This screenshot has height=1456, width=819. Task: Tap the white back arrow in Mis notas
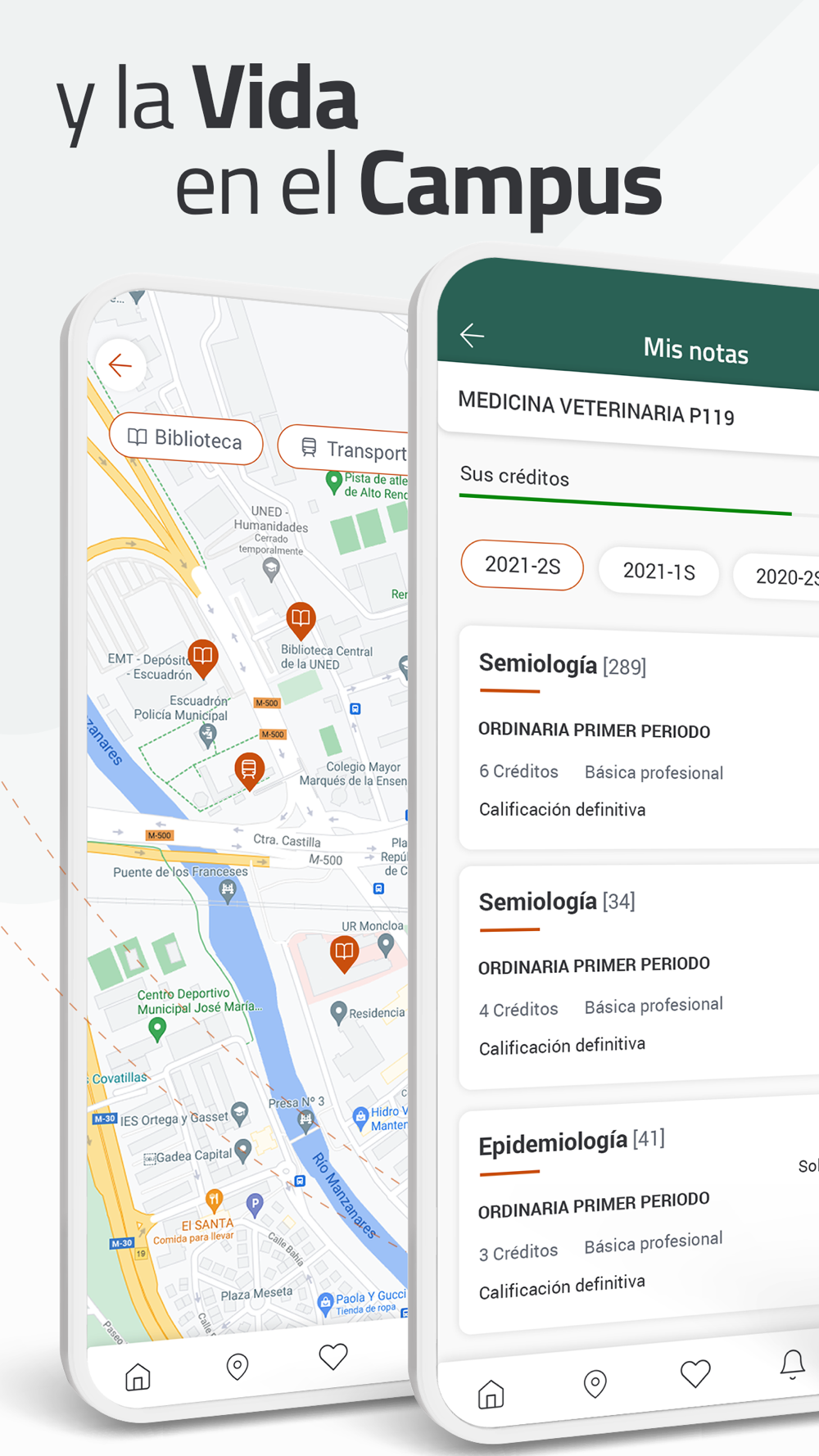coord(472,335)
